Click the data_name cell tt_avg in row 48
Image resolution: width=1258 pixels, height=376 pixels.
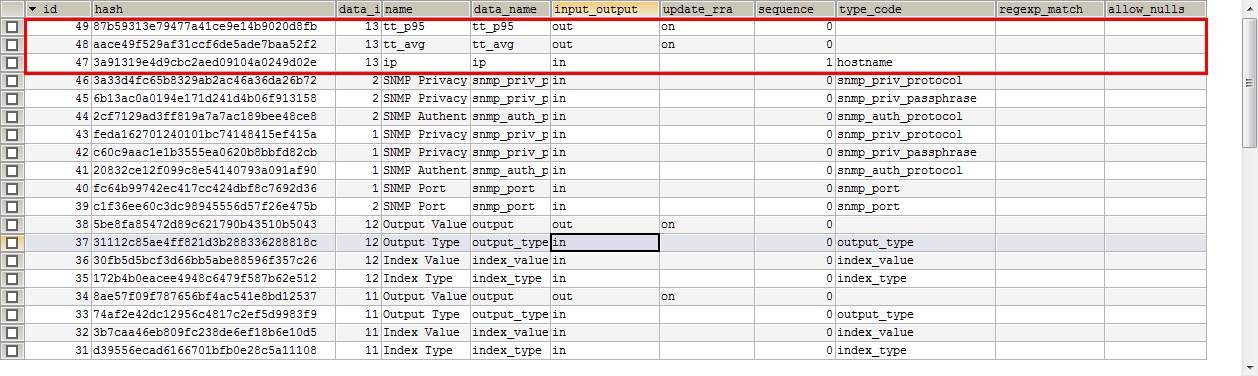click(x=510, y=45)
